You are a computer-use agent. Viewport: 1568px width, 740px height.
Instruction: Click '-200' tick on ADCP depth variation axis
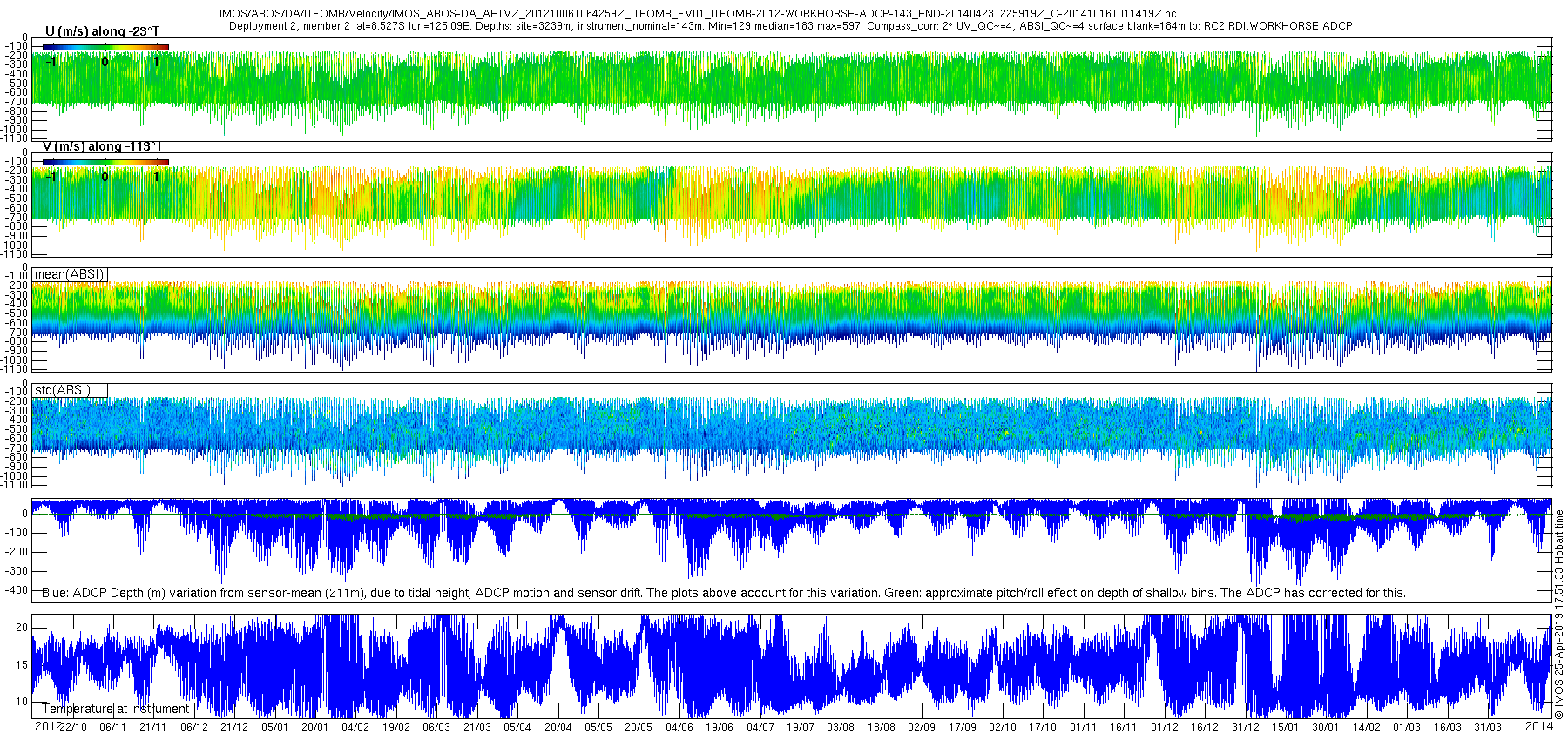point(16,552)
